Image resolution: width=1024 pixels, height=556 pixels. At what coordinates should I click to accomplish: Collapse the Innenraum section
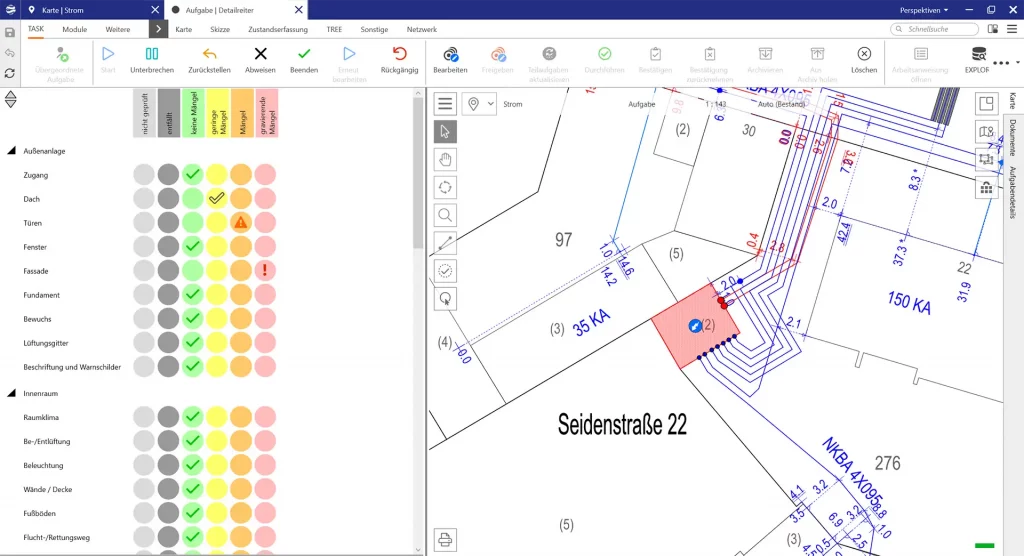click(12, 393)
